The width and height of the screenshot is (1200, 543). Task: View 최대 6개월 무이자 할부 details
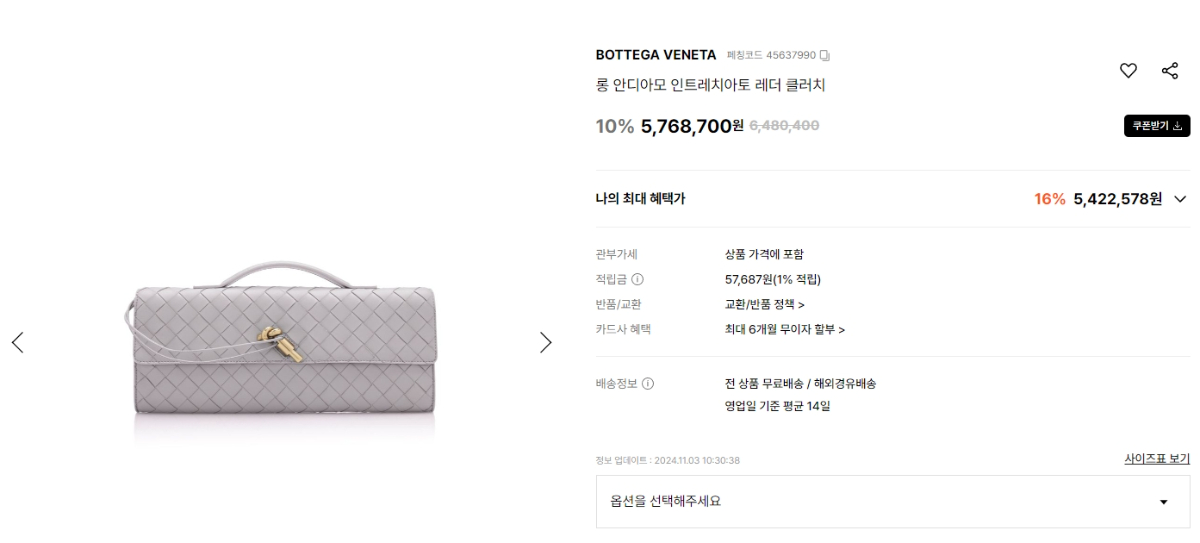785,329
